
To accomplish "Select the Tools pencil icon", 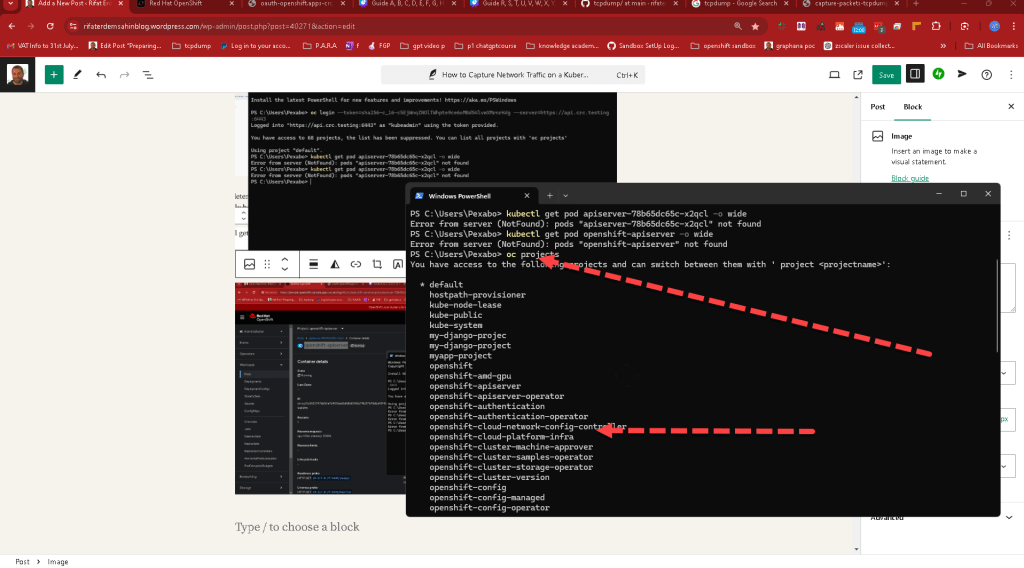I will 77,75.
